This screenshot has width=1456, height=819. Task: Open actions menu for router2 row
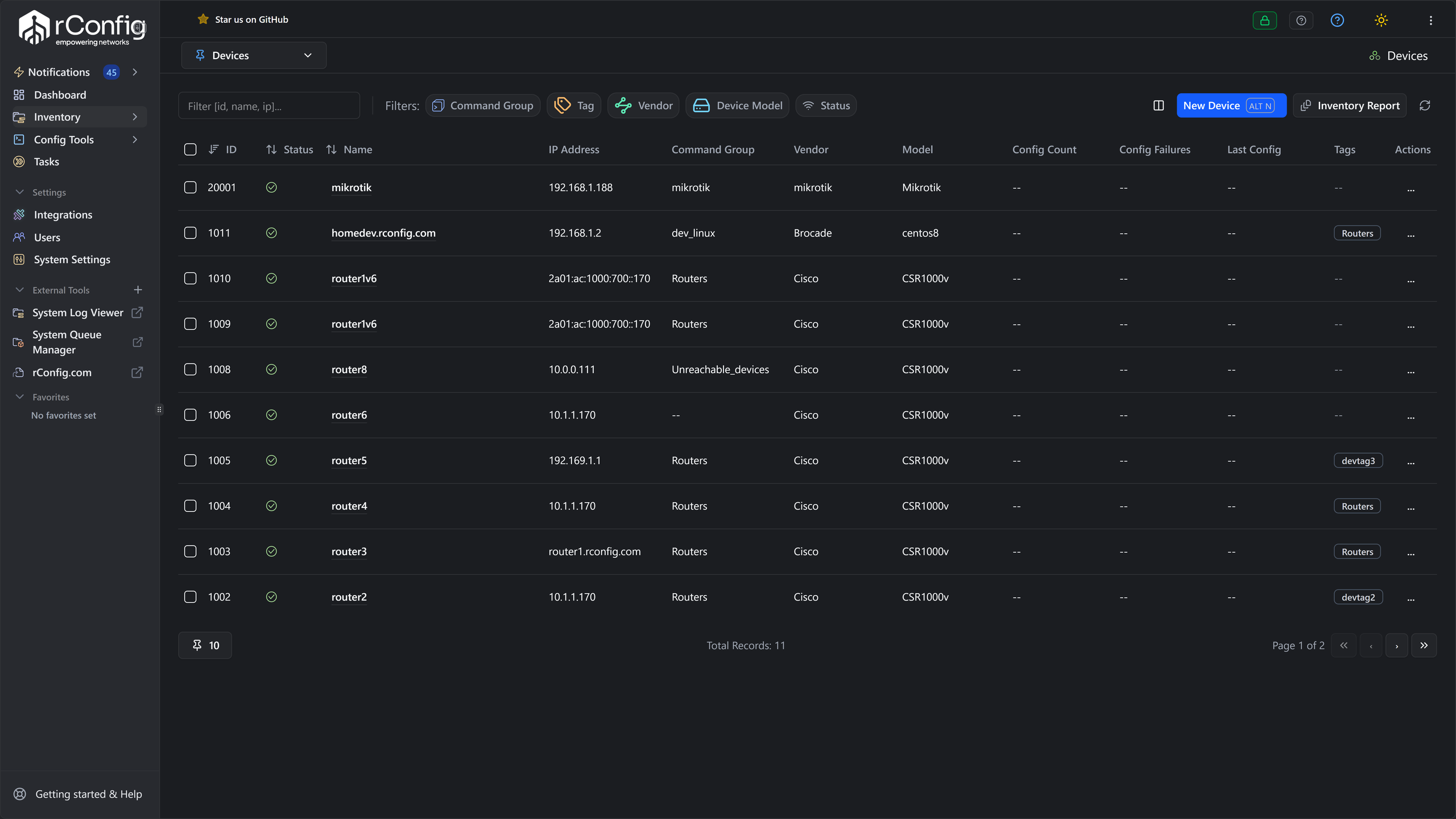coord(1411,599)
